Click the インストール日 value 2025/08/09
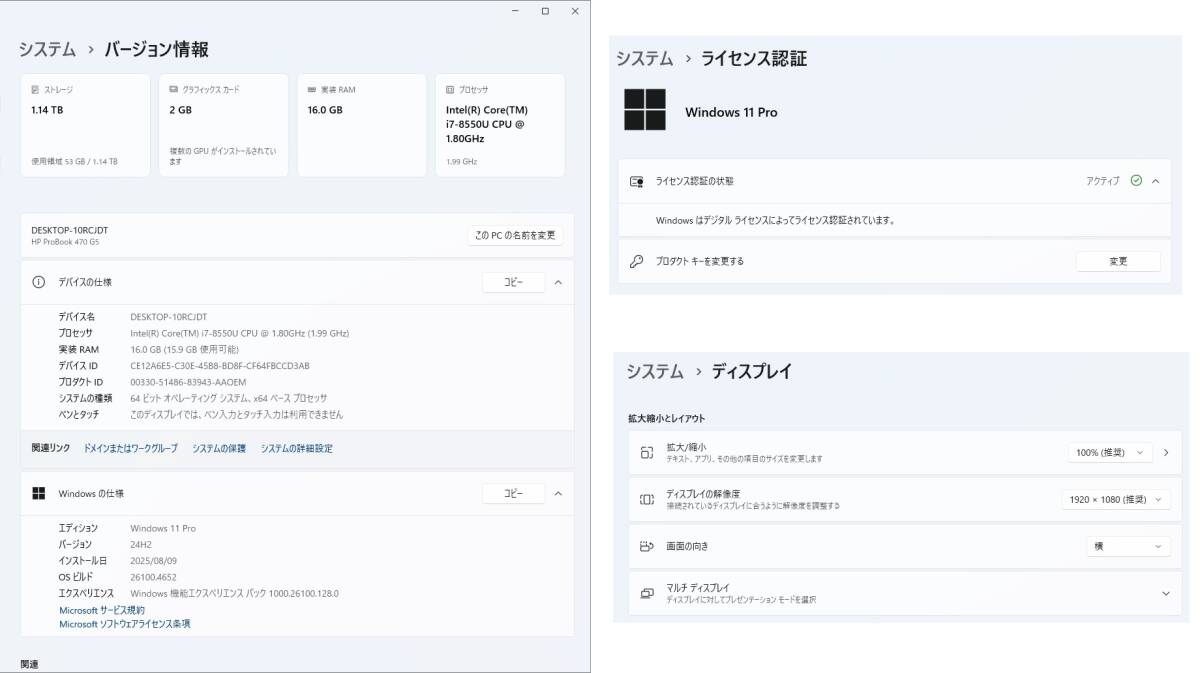Viewport: 1200px width, 673px height. [153, 560]
